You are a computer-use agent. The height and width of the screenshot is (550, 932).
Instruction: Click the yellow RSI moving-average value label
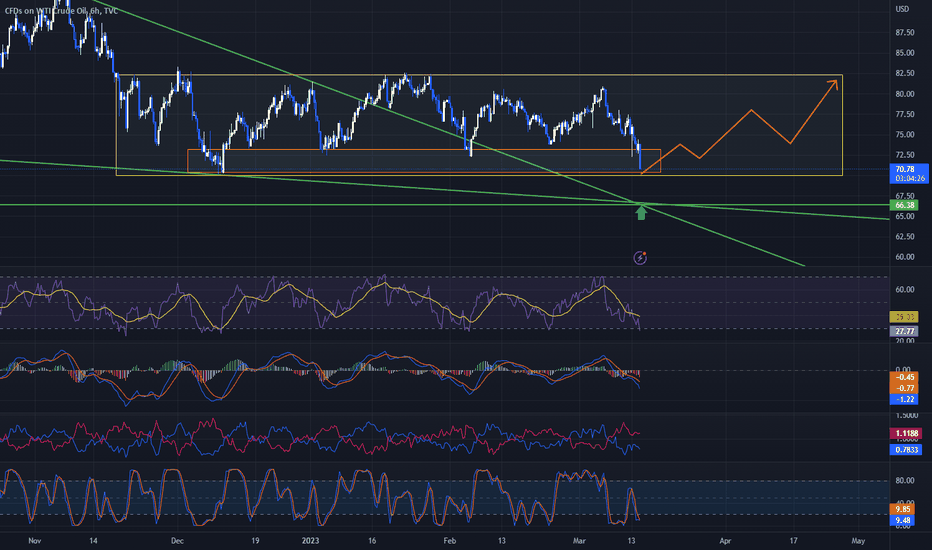click(904, 317)
